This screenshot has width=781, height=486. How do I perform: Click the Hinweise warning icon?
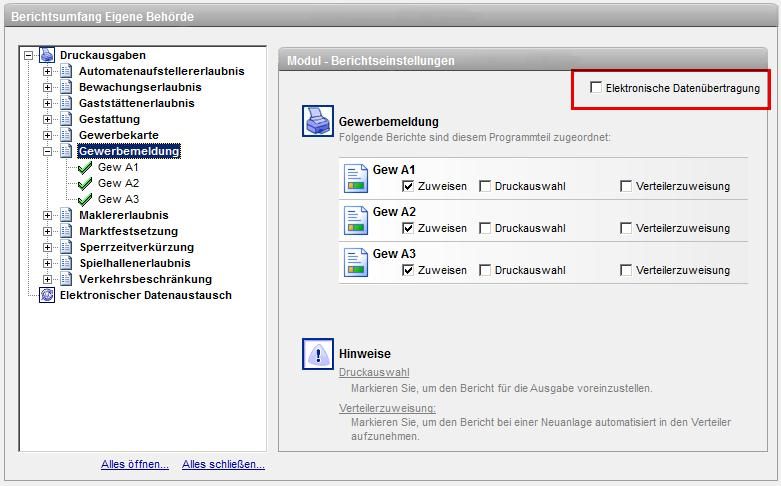click(x=317, y=356)
